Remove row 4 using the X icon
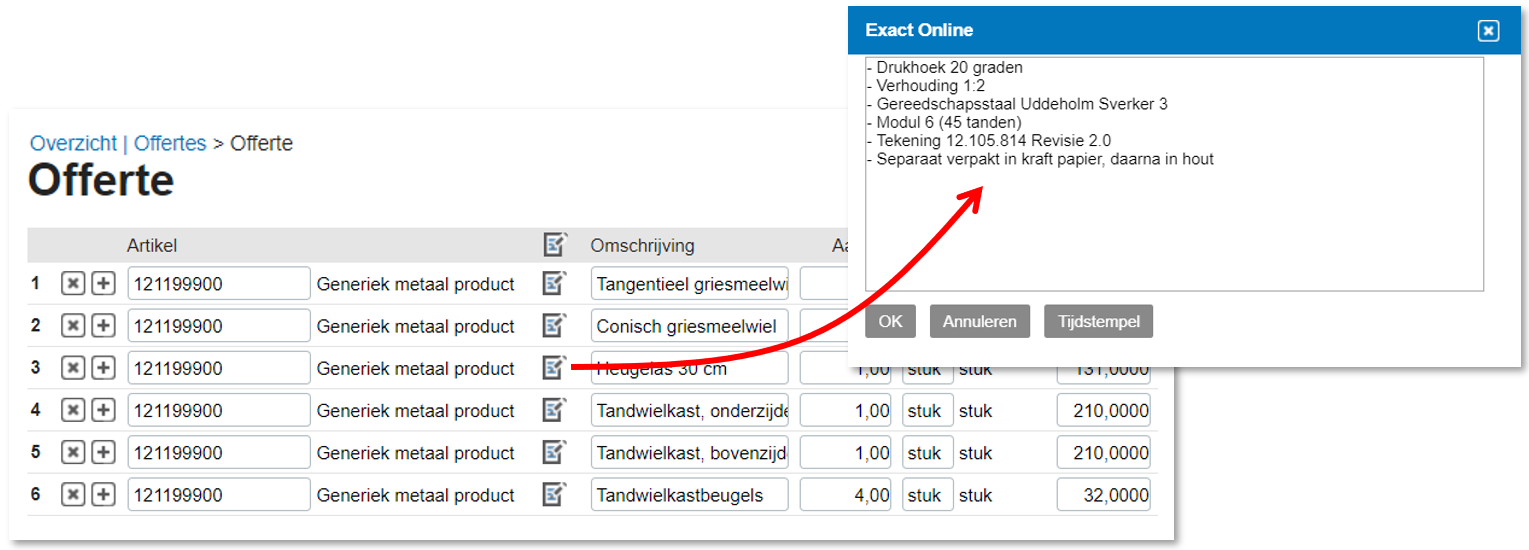The height and width of the screenshot is (550, 1529). 72,410
